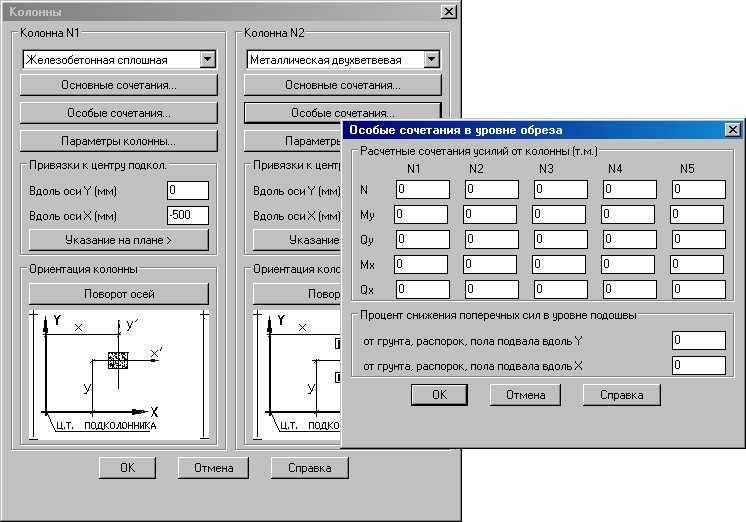Edit the Mx value for combination N4
The image size is (746, 522).
click(628, 264)
